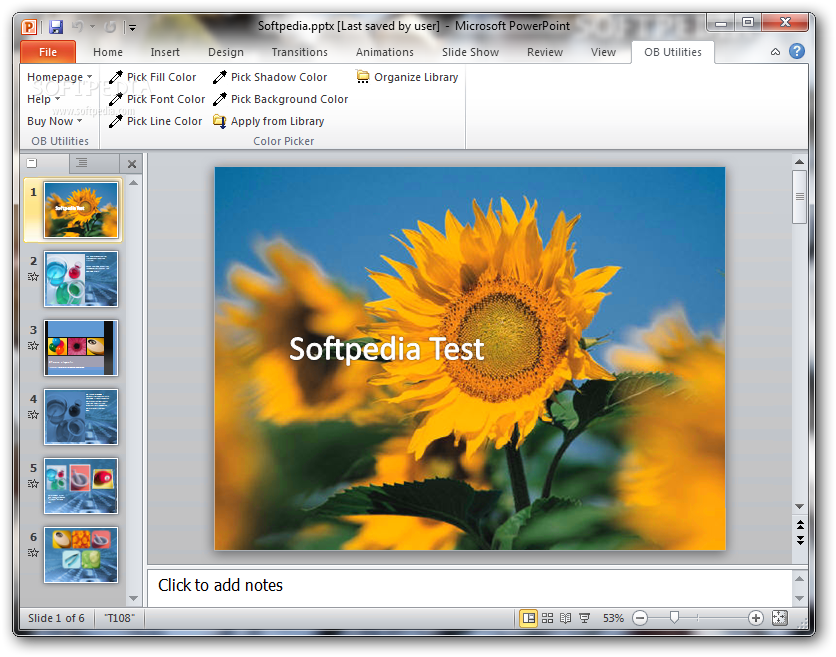Click the PowerPoint application icon
The image size is (836, 657).
click(x=29, y=27)
